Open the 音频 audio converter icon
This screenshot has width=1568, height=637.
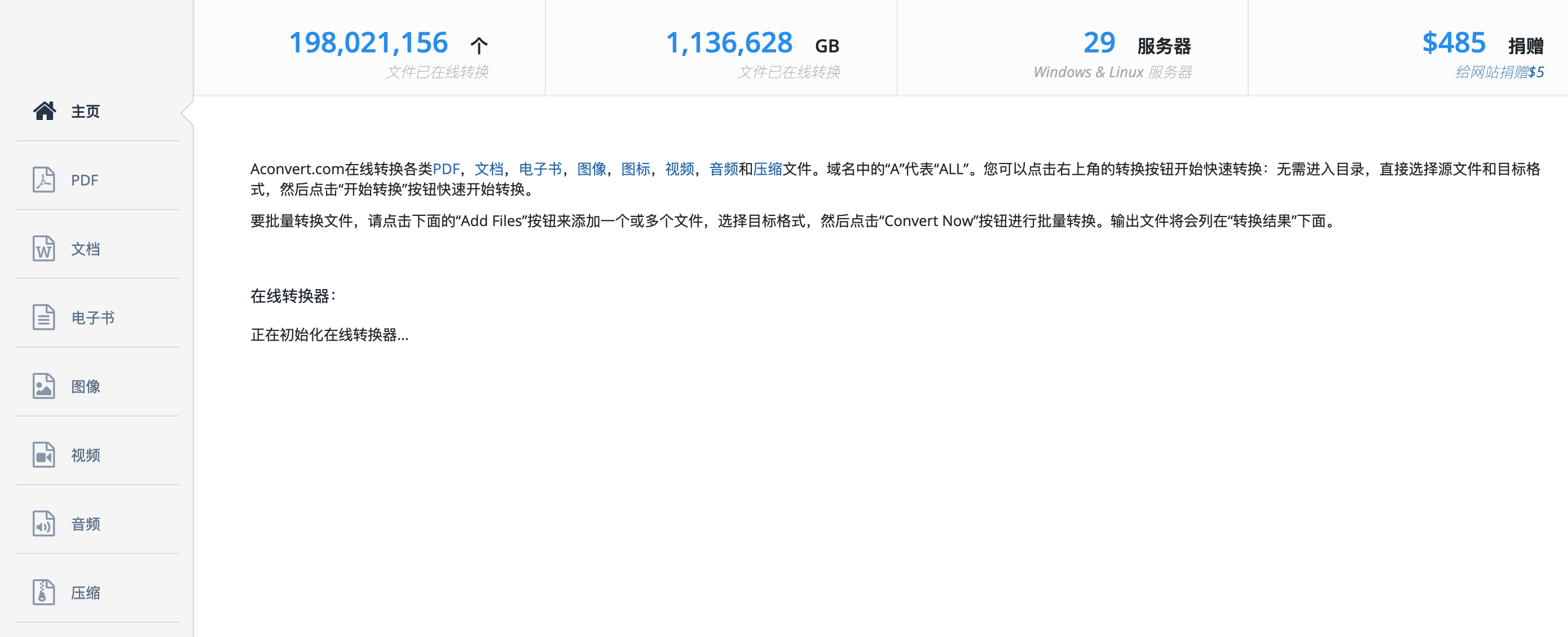tap(43, 524)
